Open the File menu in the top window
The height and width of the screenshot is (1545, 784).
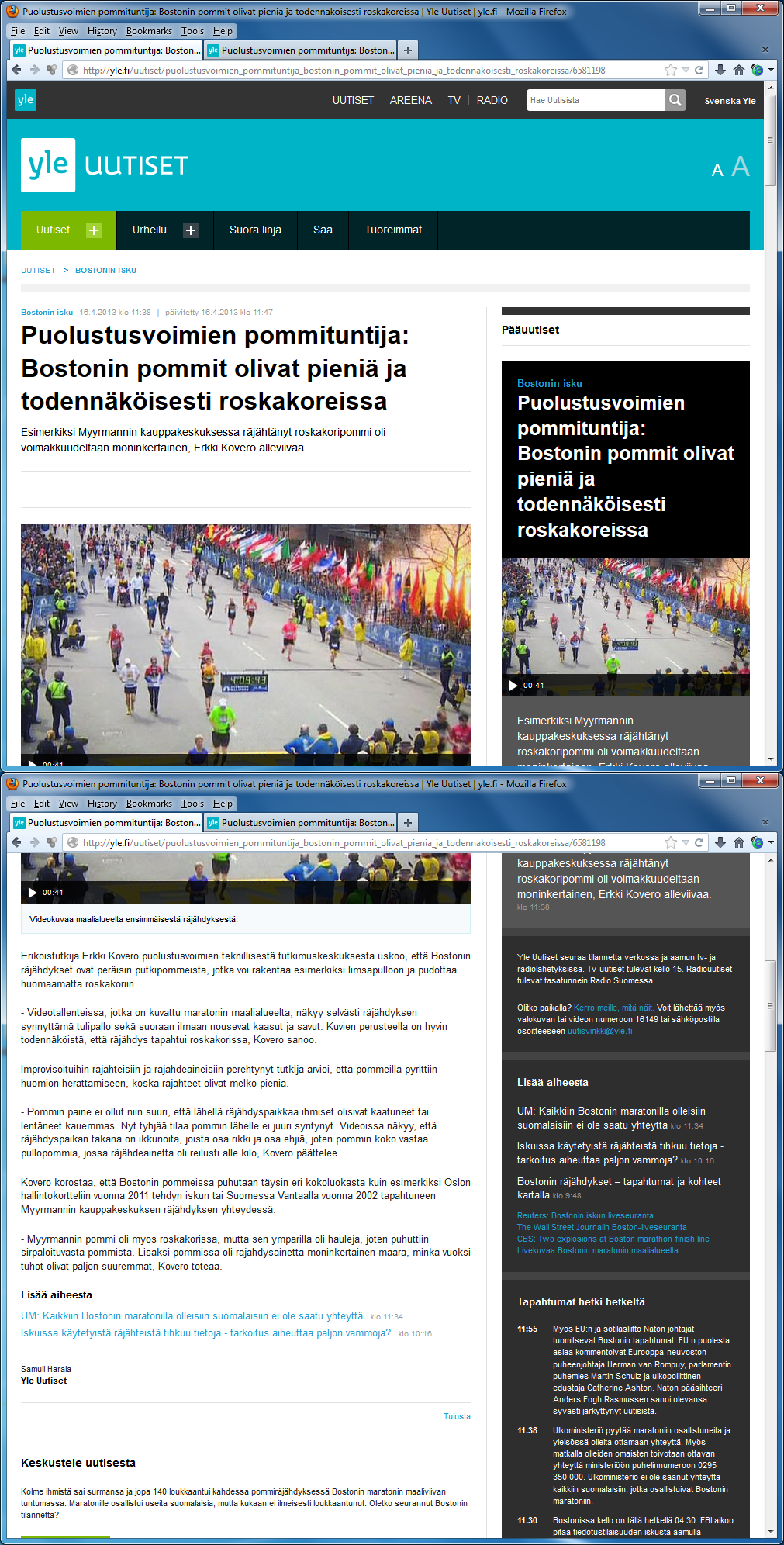click(x=18, y=31)
